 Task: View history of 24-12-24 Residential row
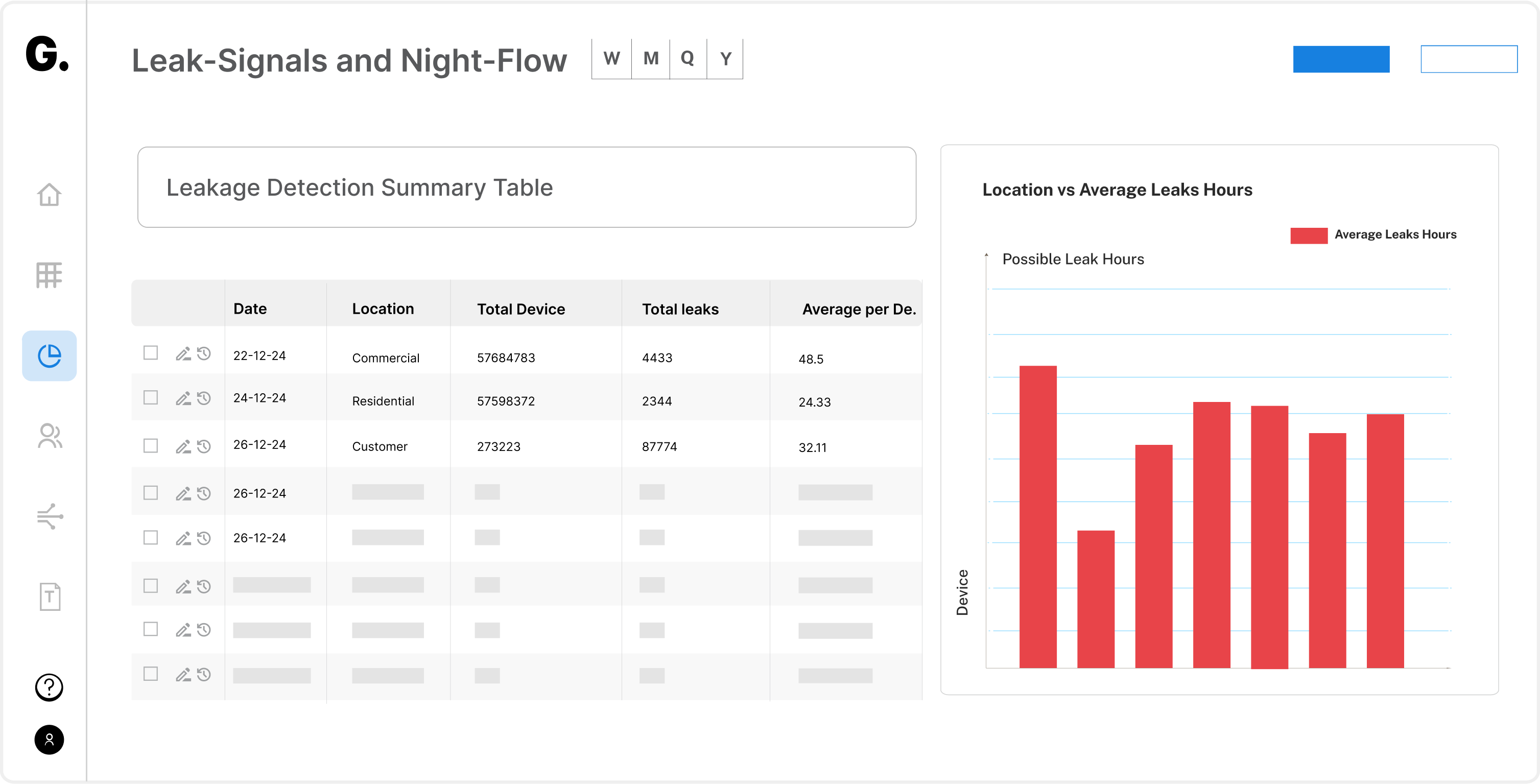(204, 398)
